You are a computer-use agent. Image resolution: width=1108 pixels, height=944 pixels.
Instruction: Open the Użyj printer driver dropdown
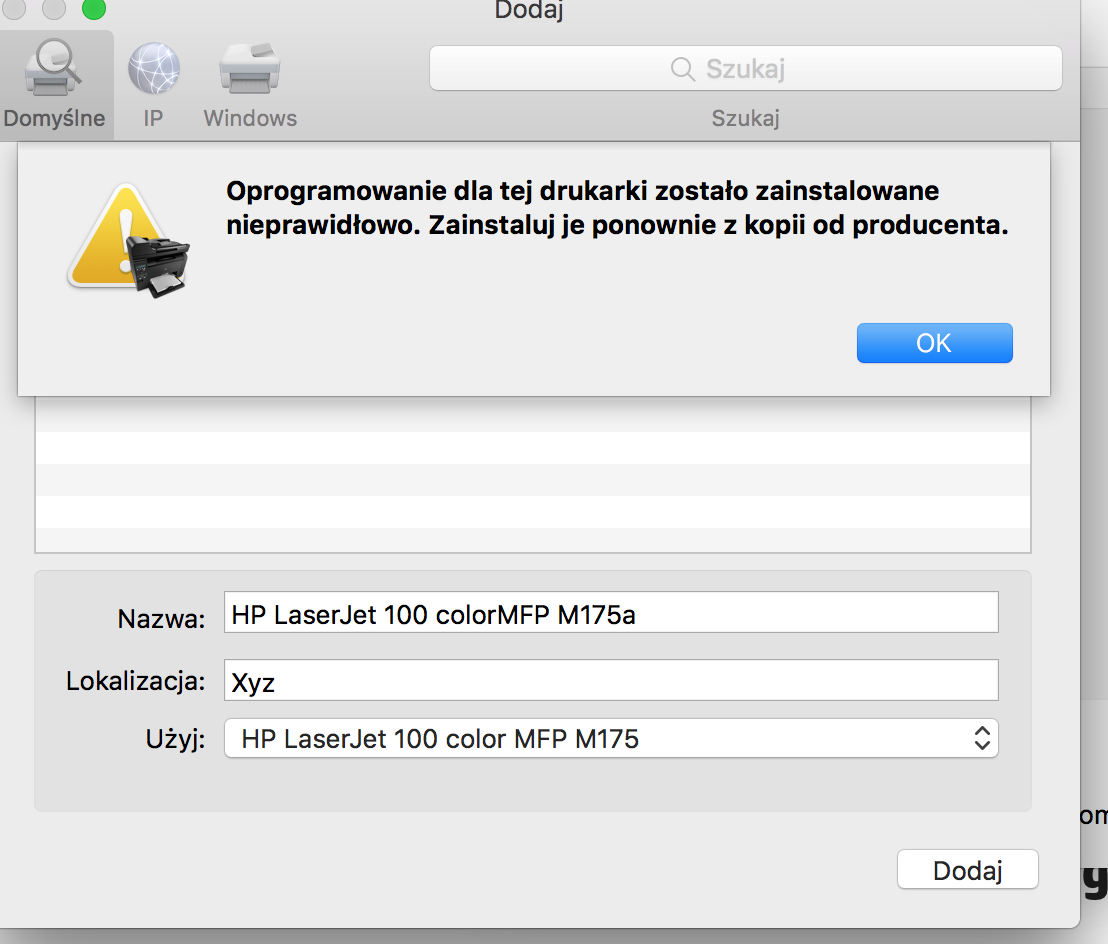(610, 738)
